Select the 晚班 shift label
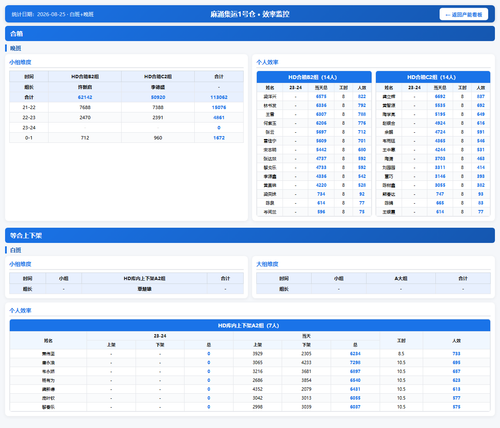 coord(15,48)
